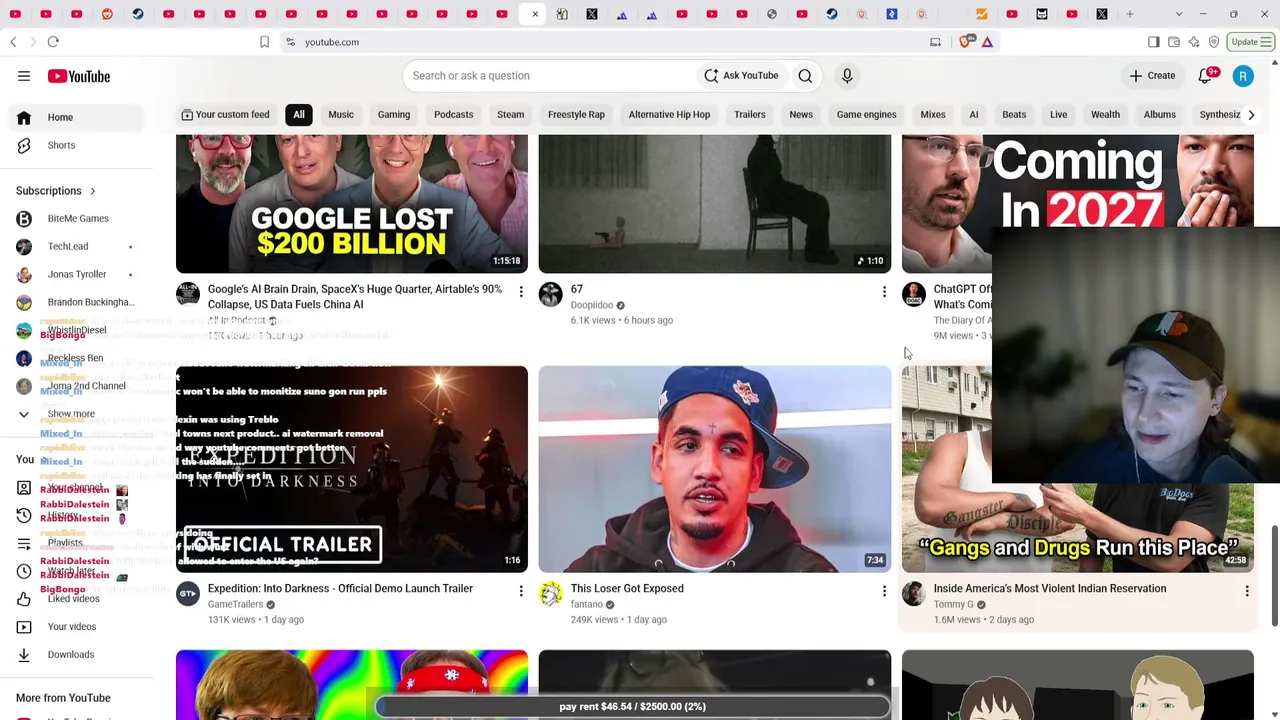
Task: Filter the feed by Game engines
Action: click(866, 114)
